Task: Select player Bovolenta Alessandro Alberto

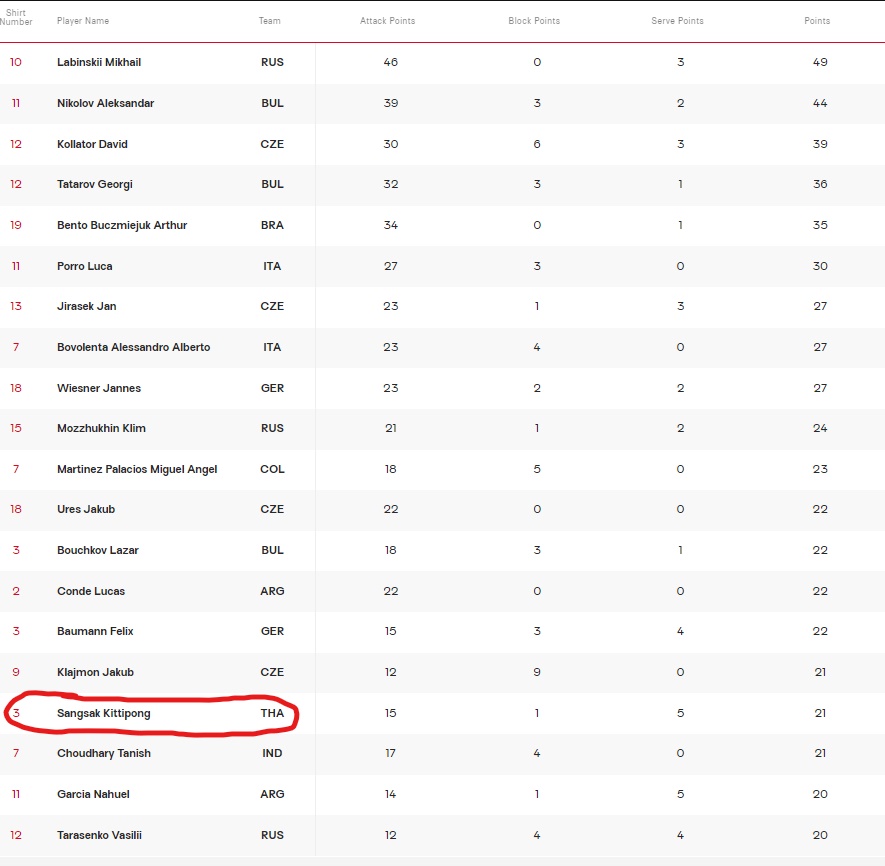Action: (134, 347)
